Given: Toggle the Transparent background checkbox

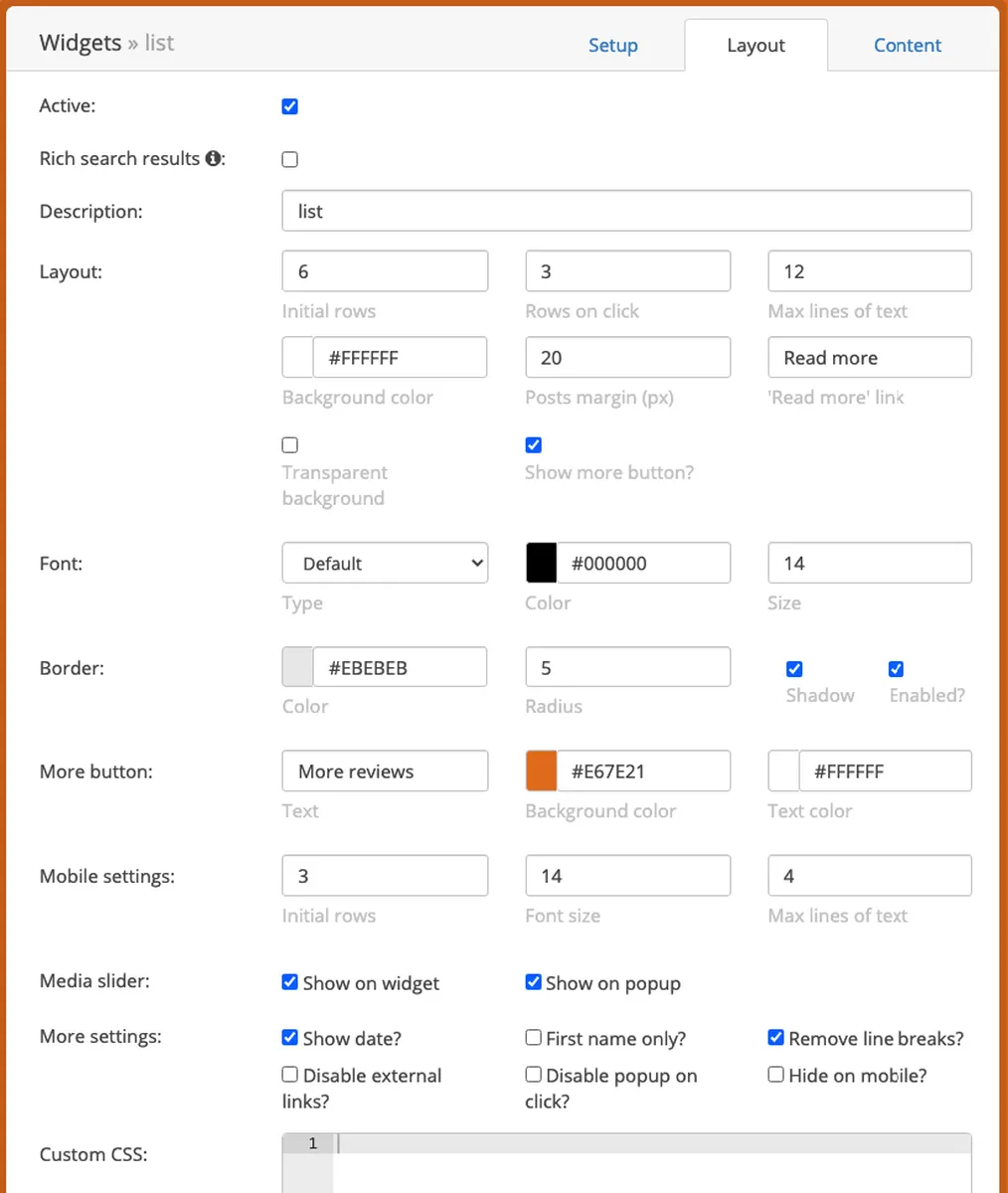Looking at the screenshot, I should (x=290, y=445).
